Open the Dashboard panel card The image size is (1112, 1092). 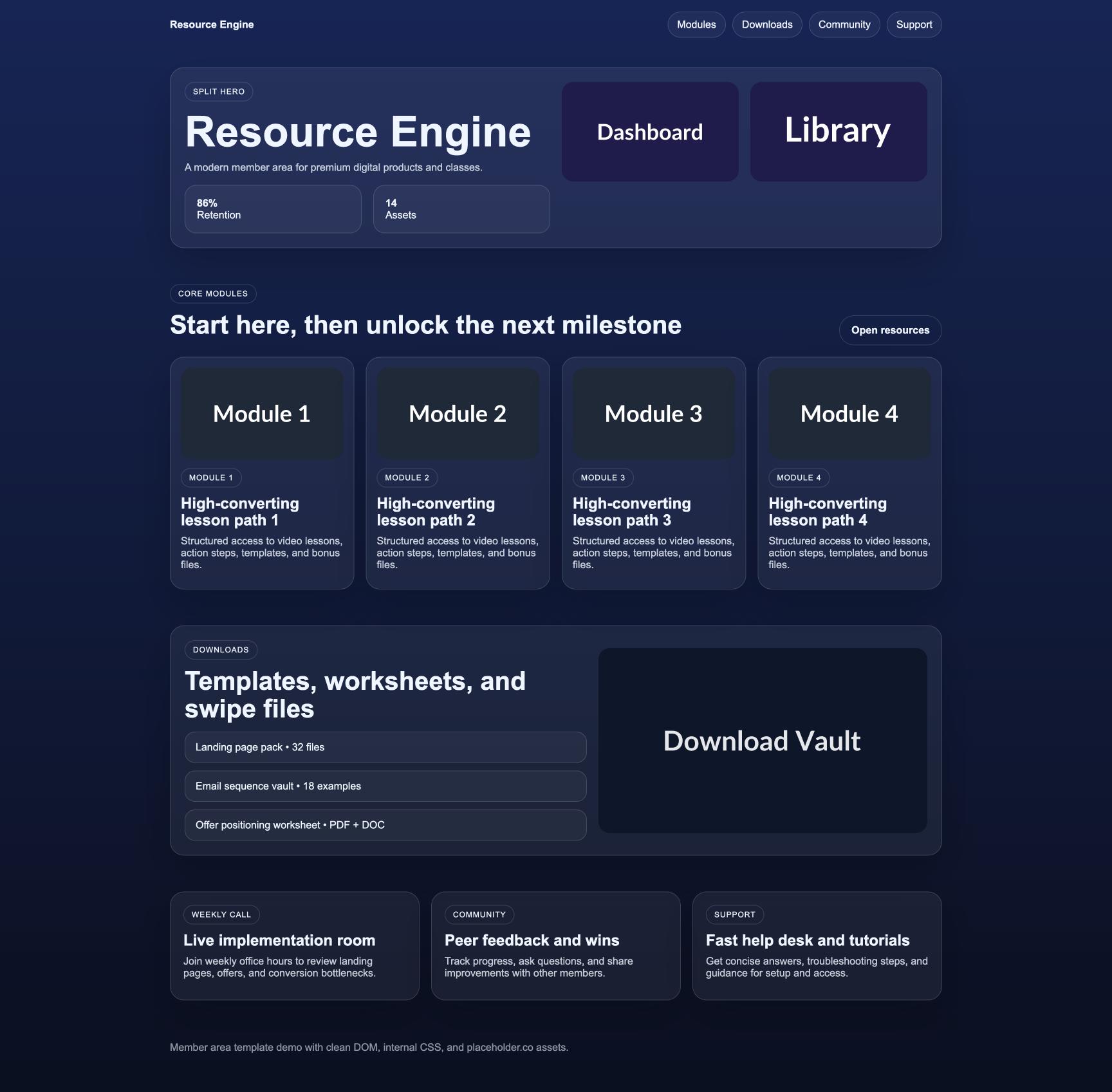[649, 131]
